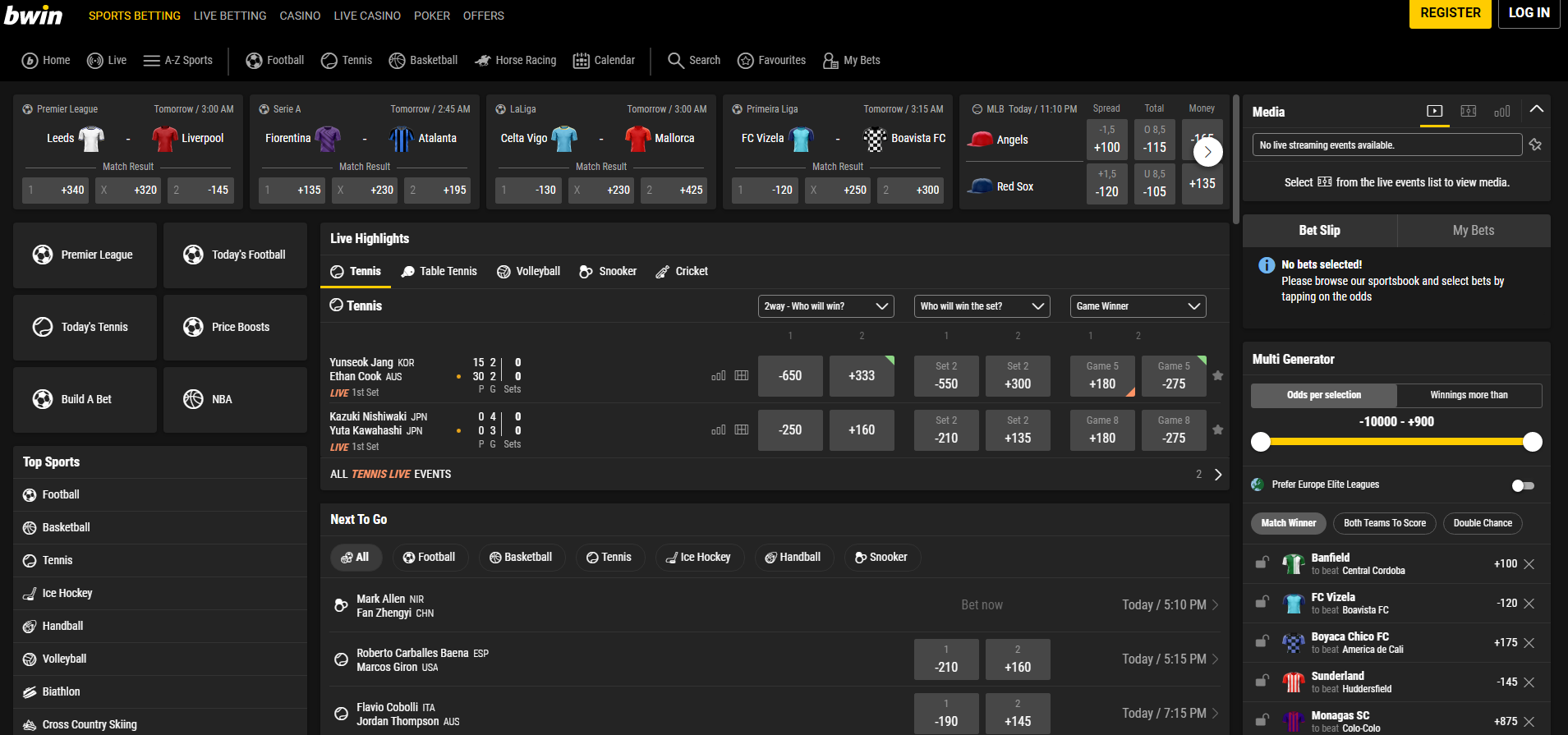Open Handball in Top Sports
This screenshot has height=735, width=1568.
[160, 626]
